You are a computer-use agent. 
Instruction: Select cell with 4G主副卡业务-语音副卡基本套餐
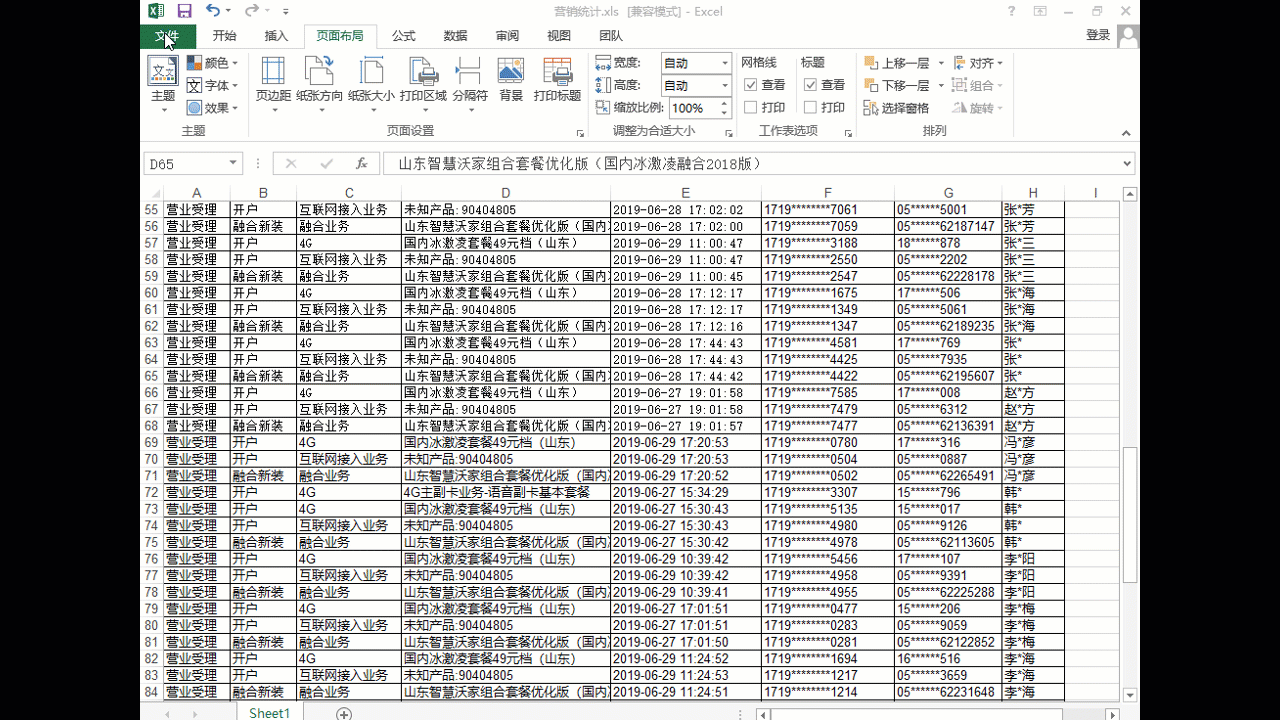[x=506, y=492]
